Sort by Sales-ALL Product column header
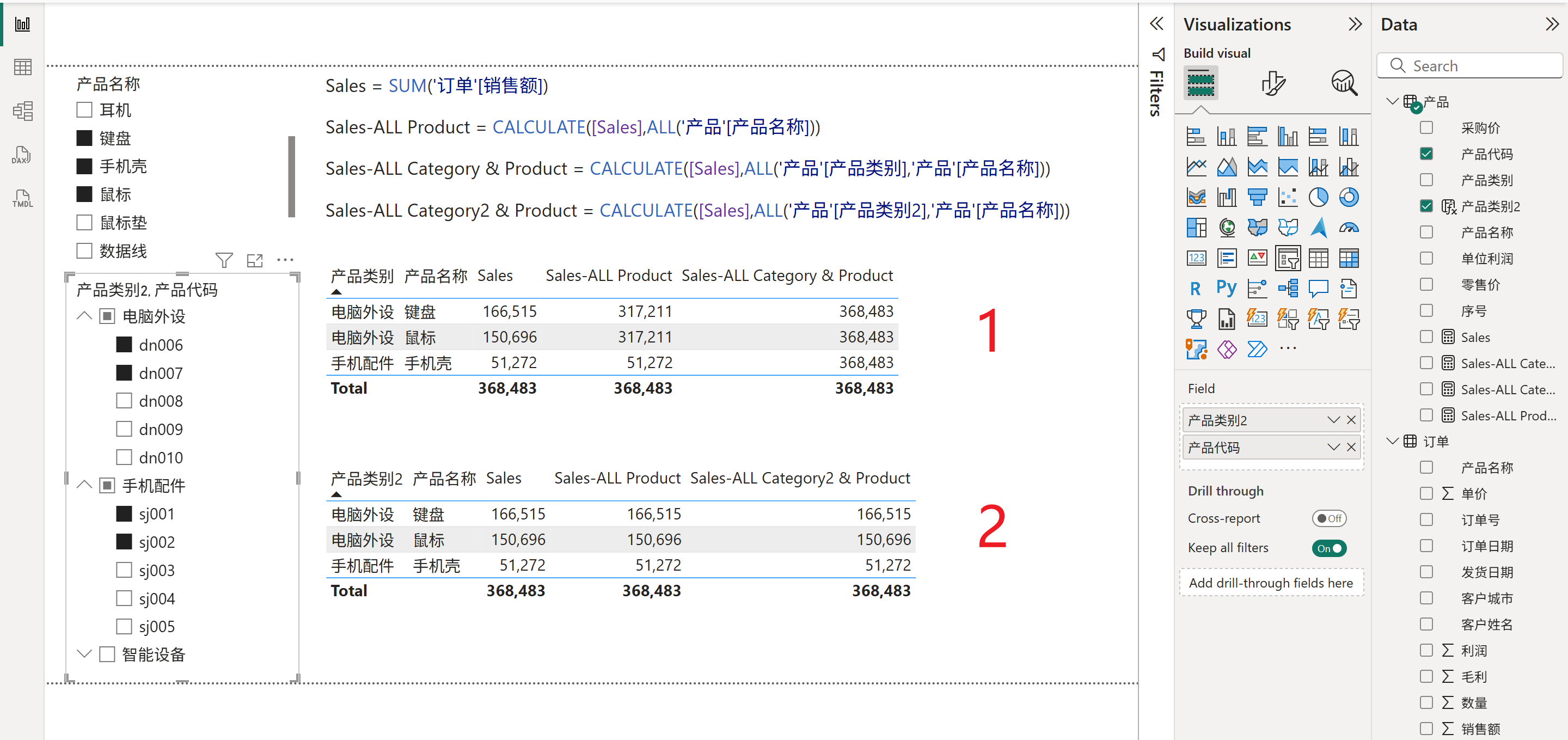 (608, 276)
